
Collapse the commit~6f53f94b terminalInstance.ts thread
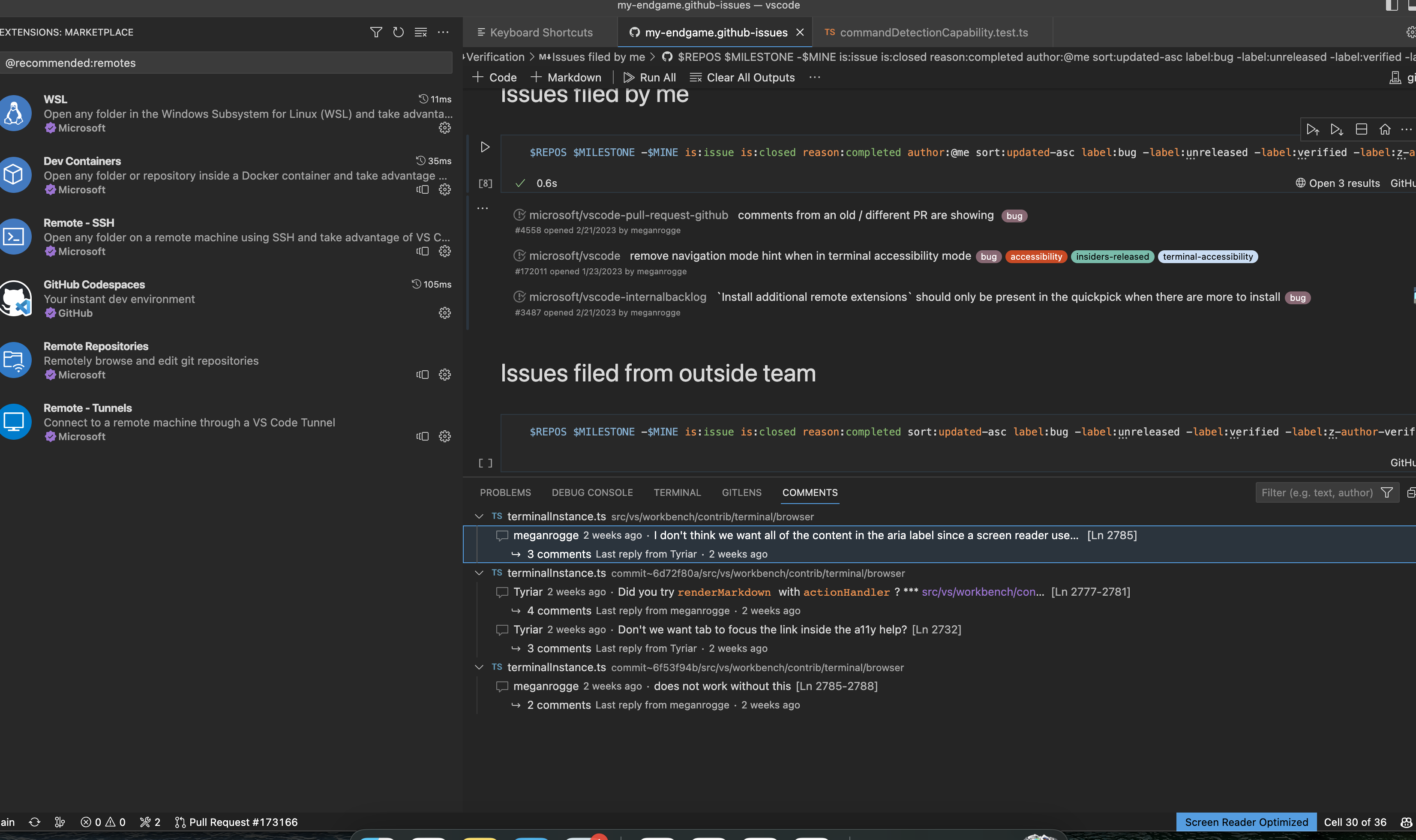coord(480,667)
